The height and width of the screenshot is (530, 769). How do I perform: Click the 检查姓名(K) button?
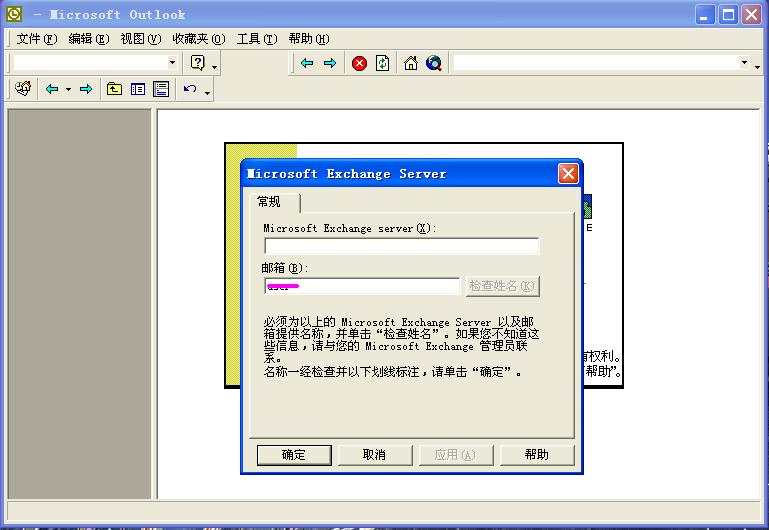(x=502, y=286)
